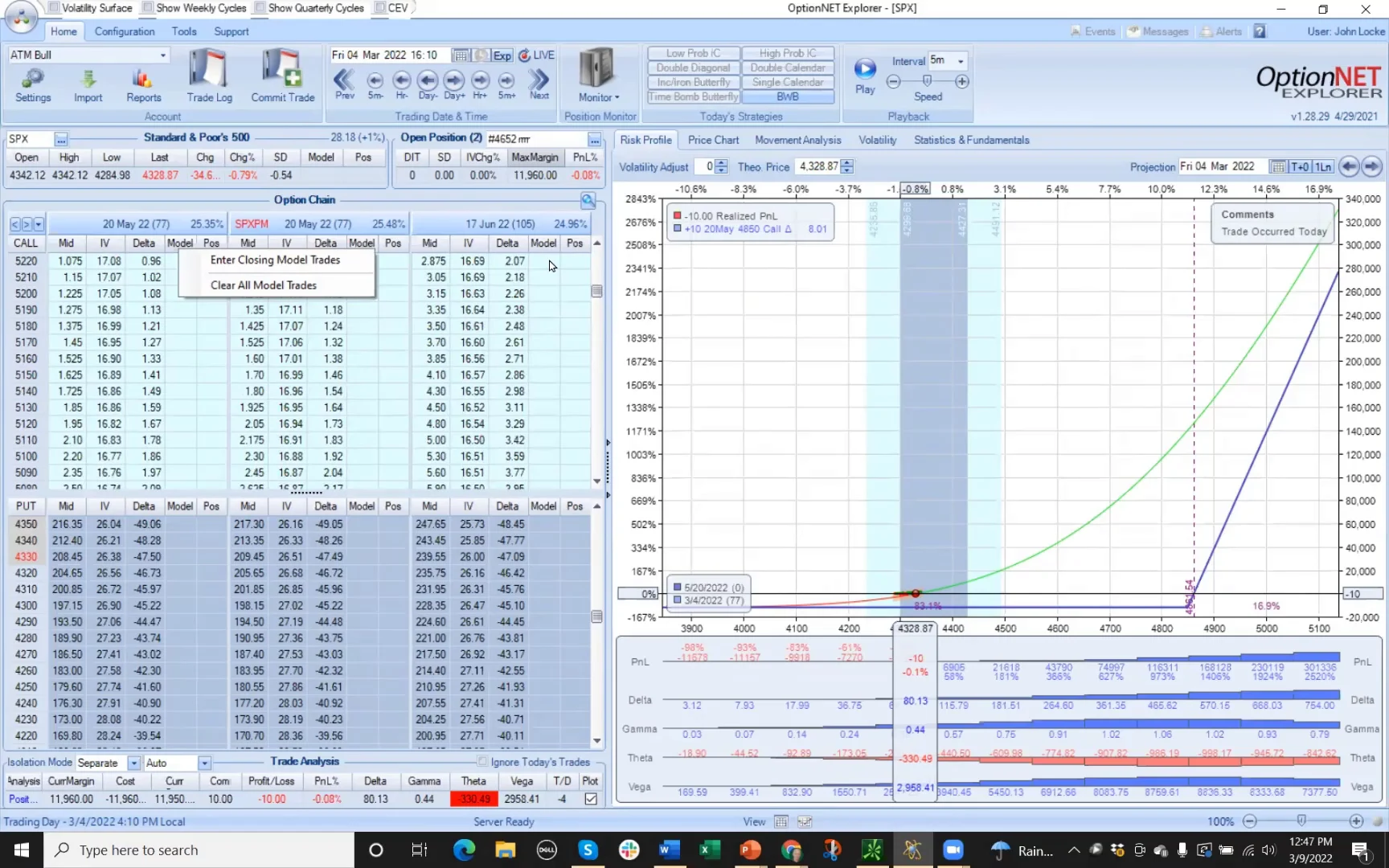Click the SPX symbol input field

tap(30, 139)
